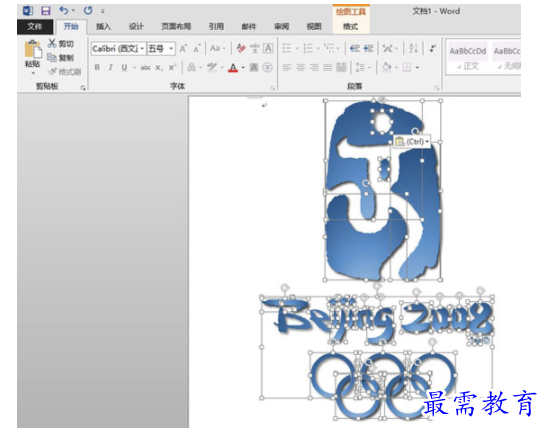
Task: Open the quick access toolbar customize arrow
Action: 103,11
